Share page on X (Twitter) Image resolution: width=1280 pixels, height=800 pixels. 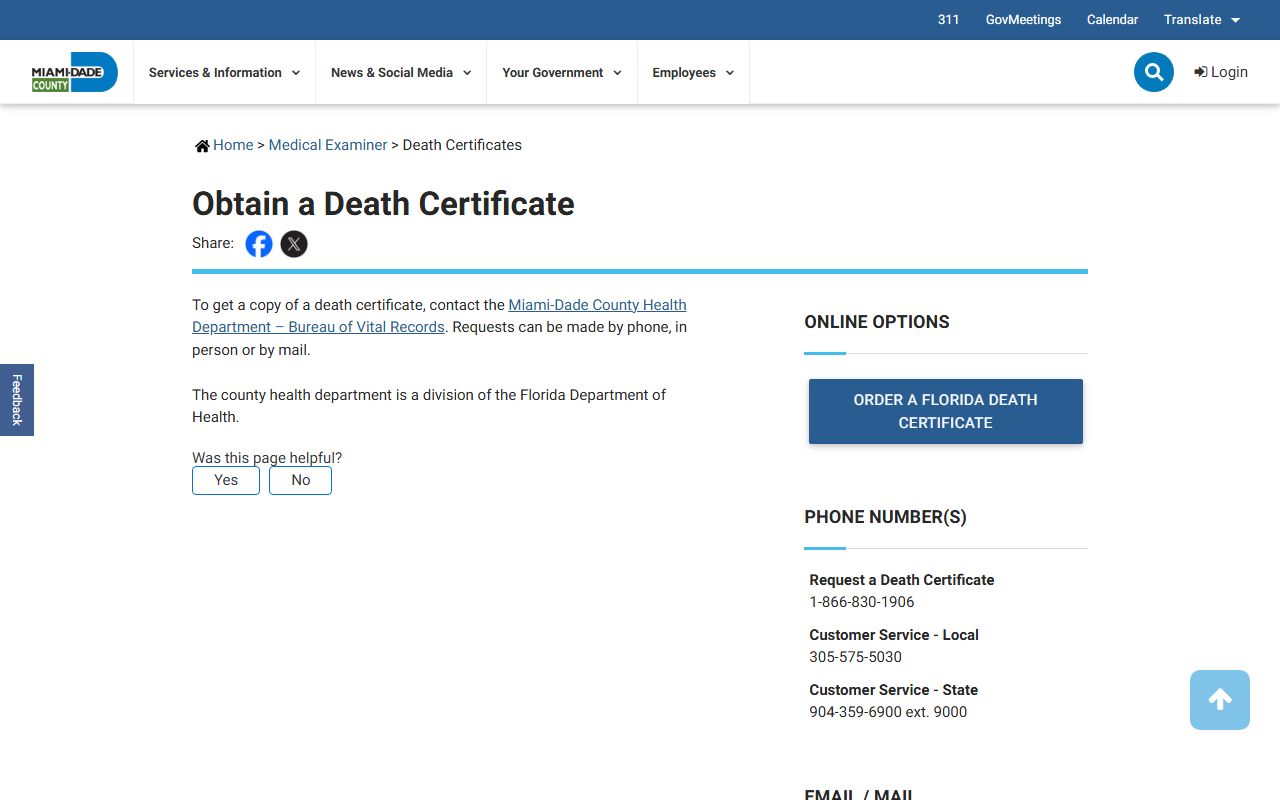coord(294,244)
